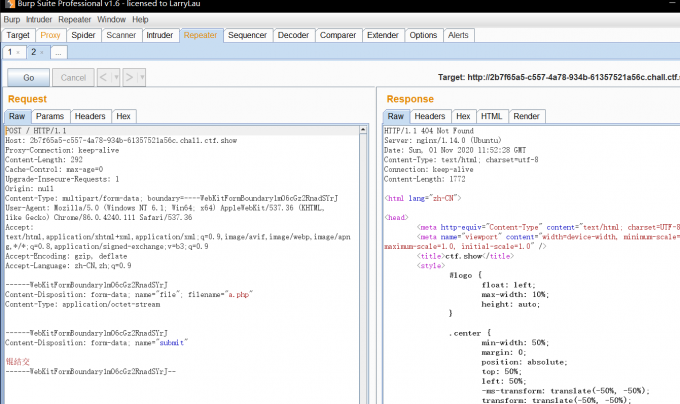Open the Repeater menu in menu bar
The image size is (680, 404).
click(75, 20)
